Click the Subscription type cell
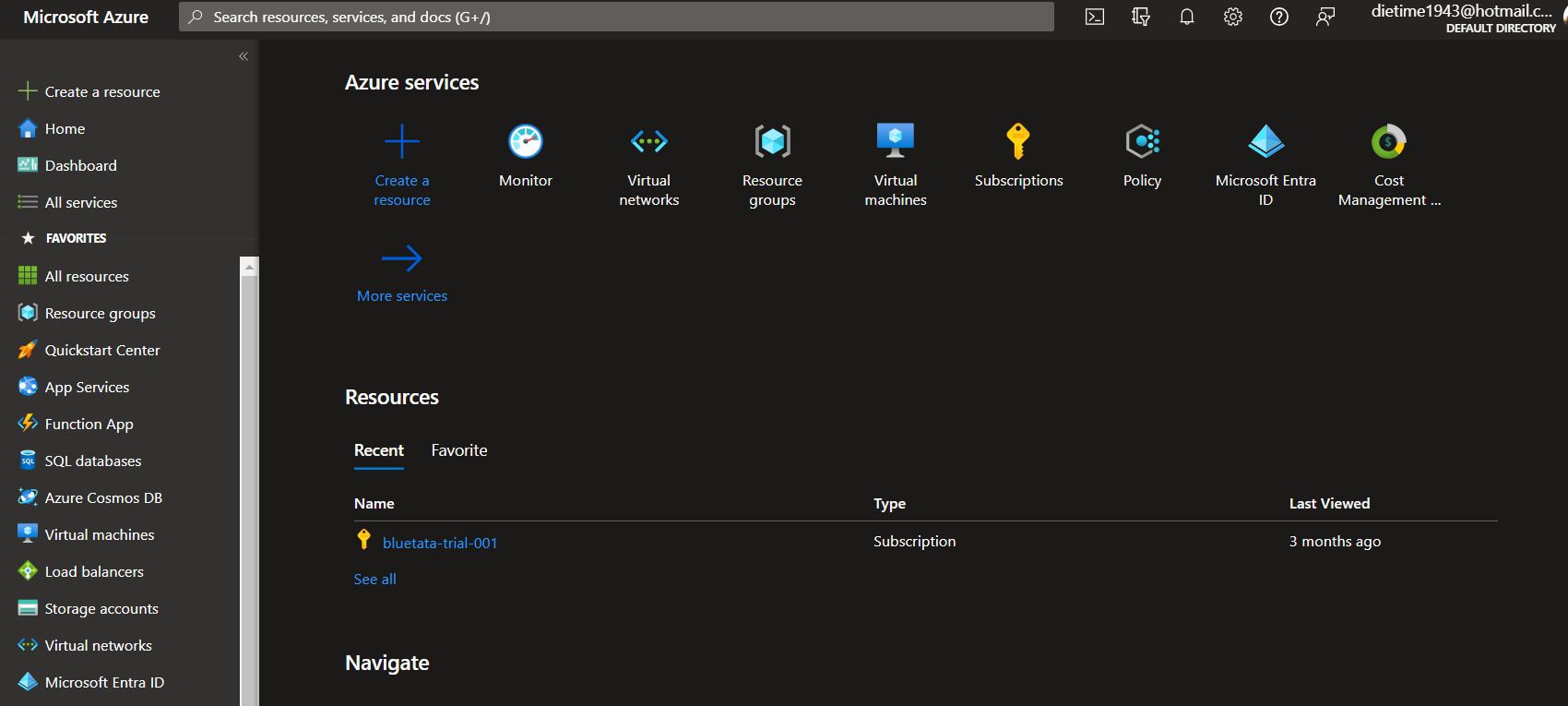This screenshot has height=706, width=1568. [x=914, y=541]
